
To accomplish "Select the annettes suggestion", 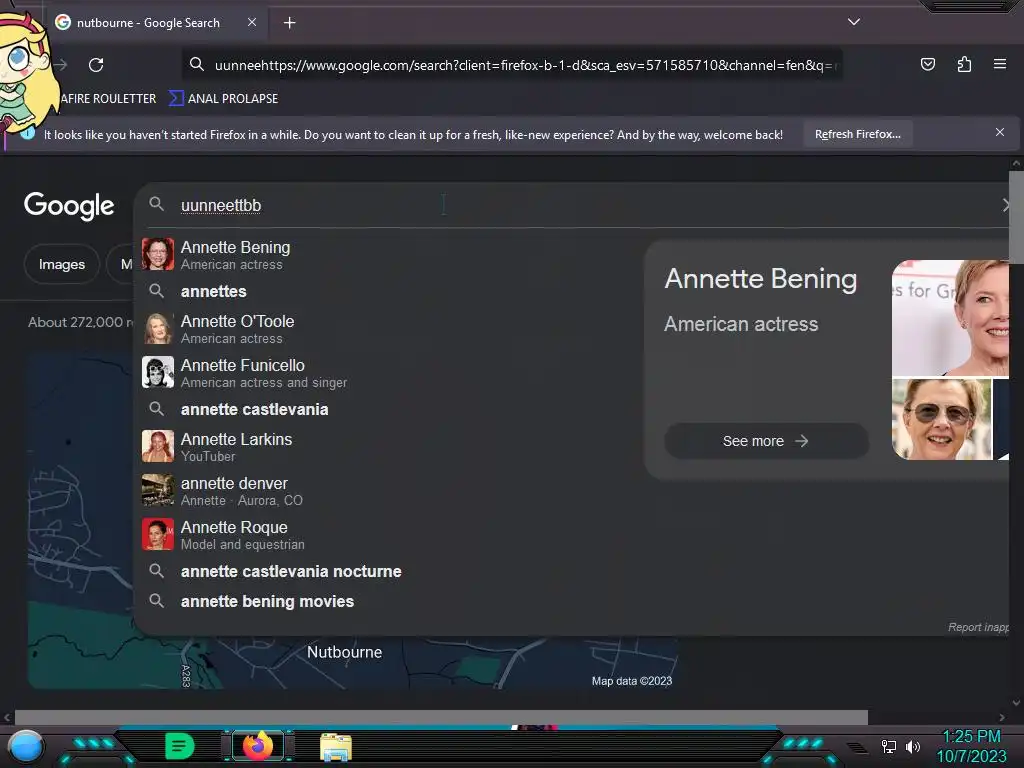I will 389,291.
